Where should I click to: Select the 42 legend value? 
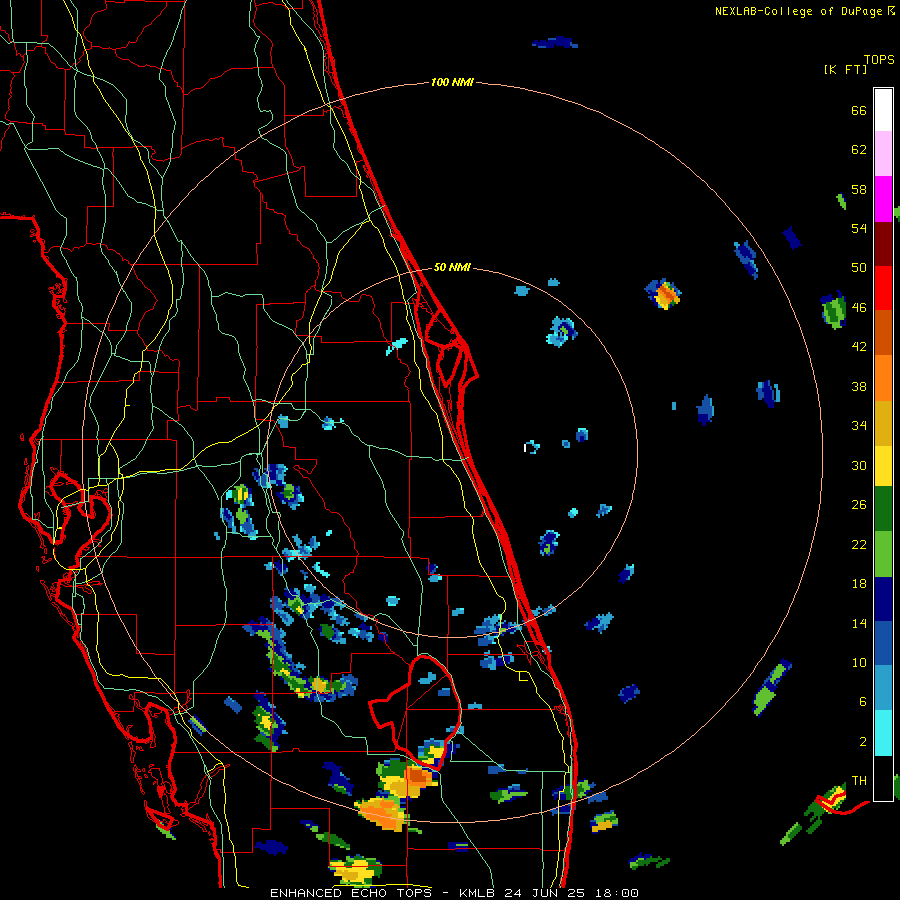[x=859, y=347]
